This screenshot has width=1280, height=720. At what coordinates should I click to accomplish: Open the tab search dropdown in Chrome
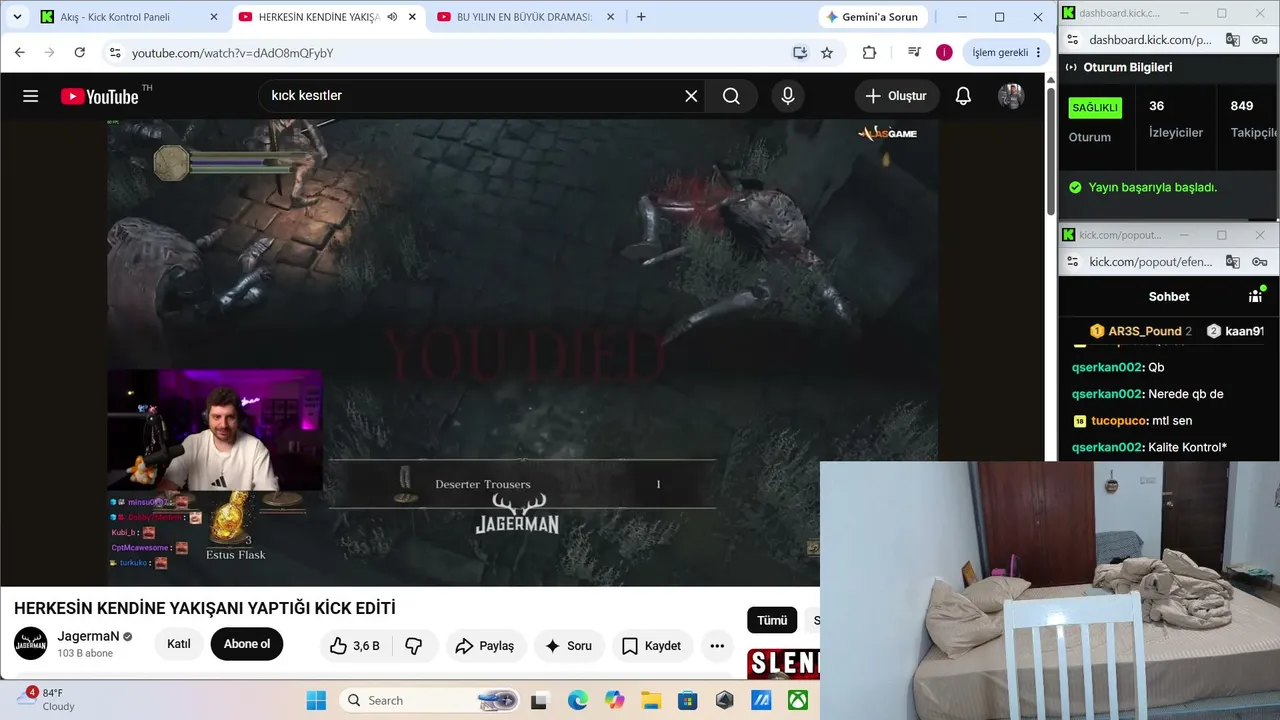(x=17, y=17)
